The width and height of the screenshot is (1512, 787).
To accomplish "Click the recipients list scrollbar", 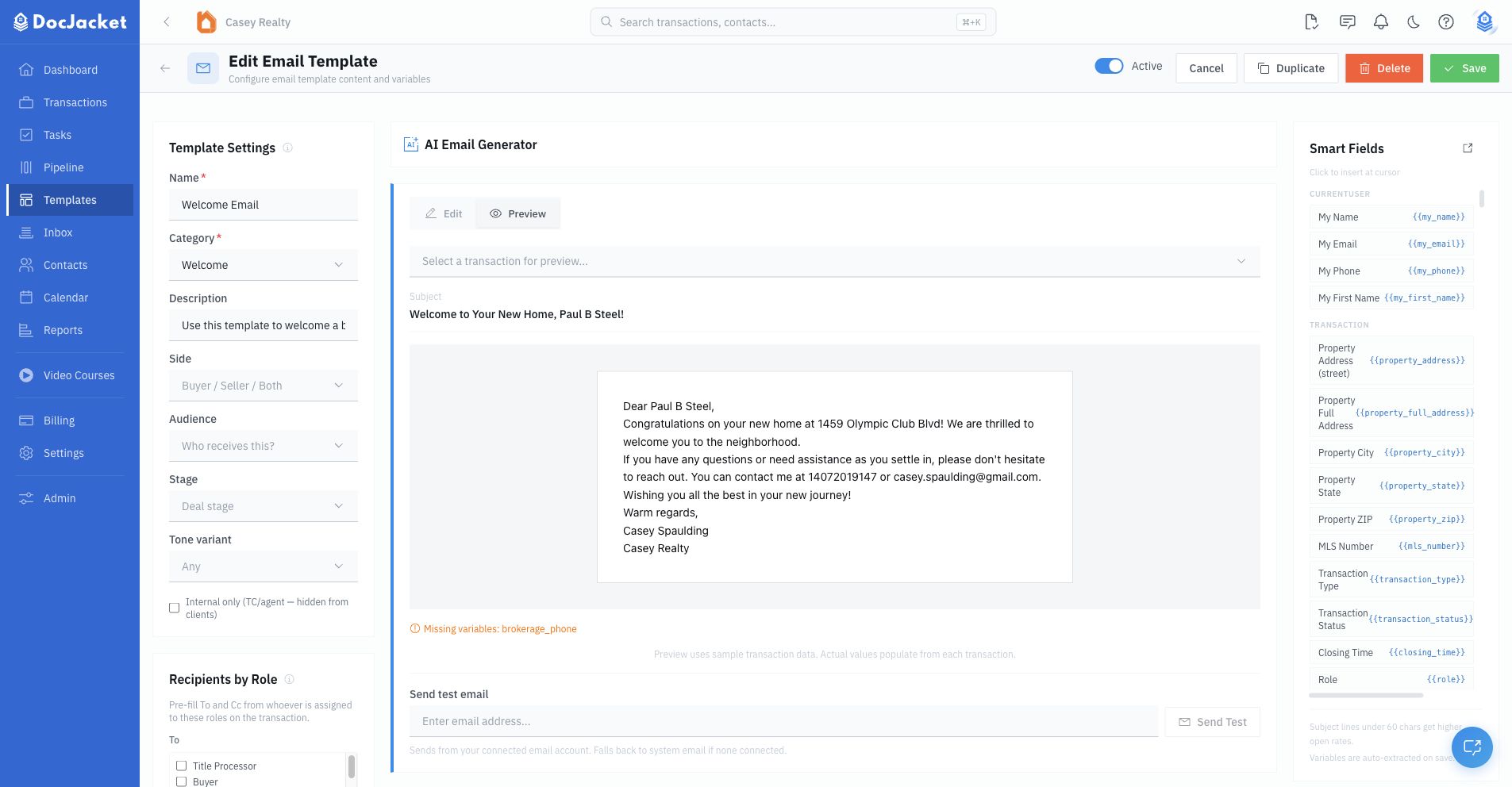I will [x=351, y=766].
